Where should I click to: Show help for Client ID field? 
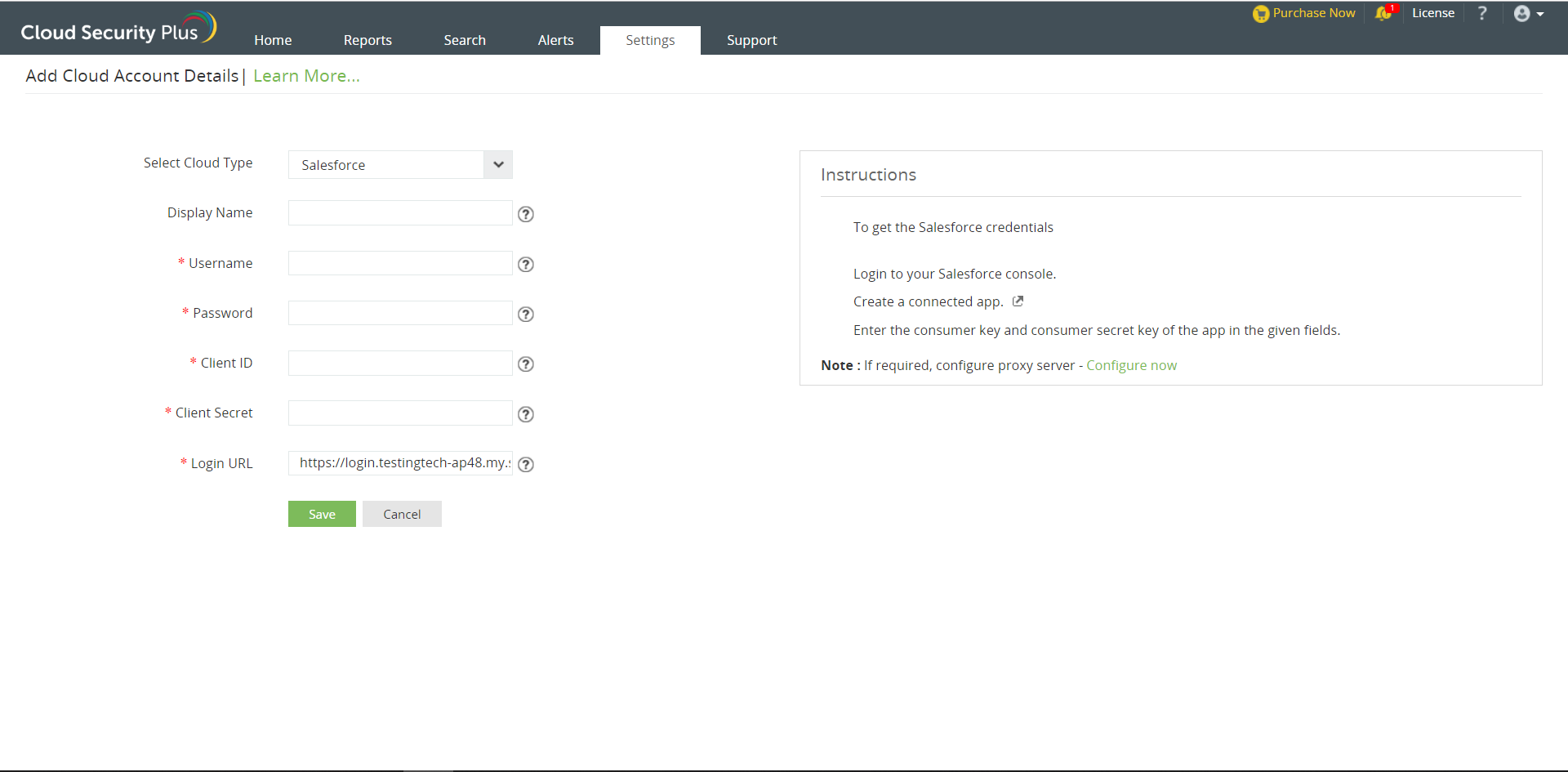click(x=526, y=364)
